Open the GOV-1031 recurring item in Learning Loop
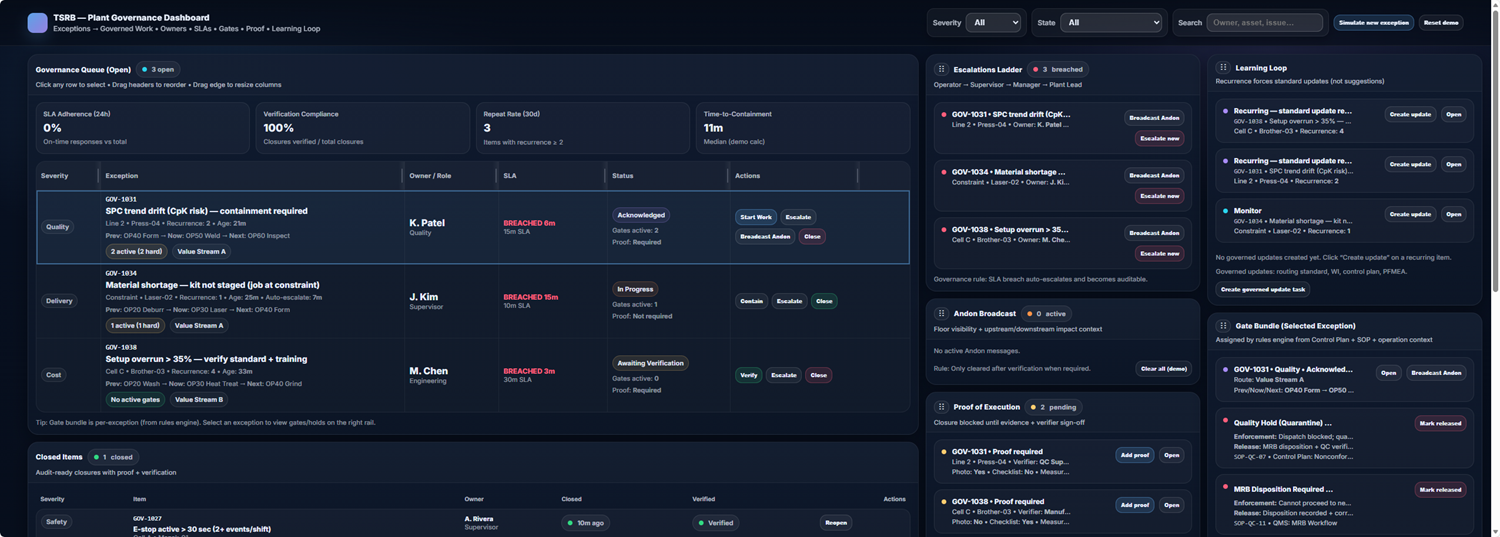 (1454, 164)
